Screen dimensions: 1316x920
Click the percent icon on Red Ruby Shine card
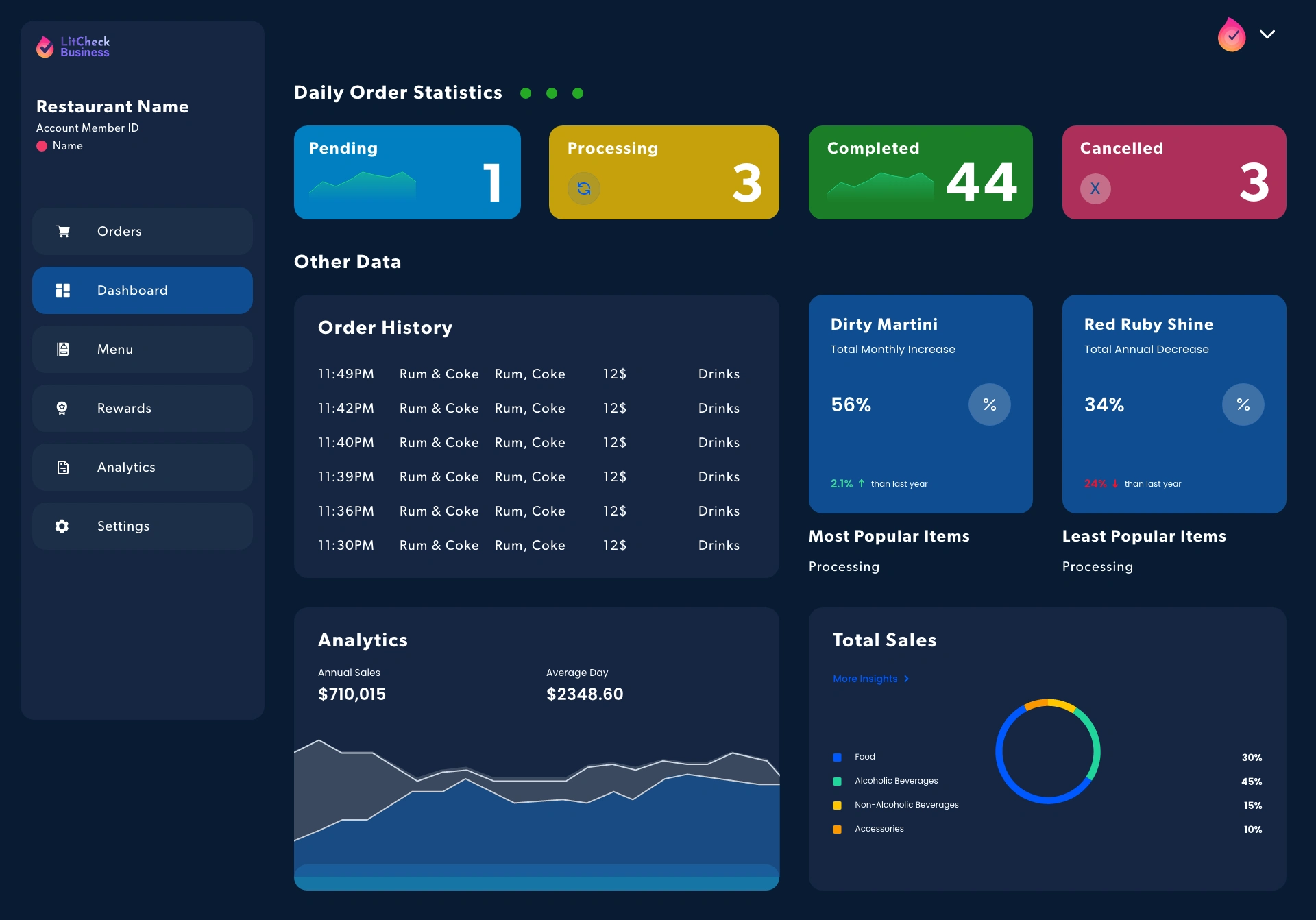pyautogui.click(x=1243, y=404)
